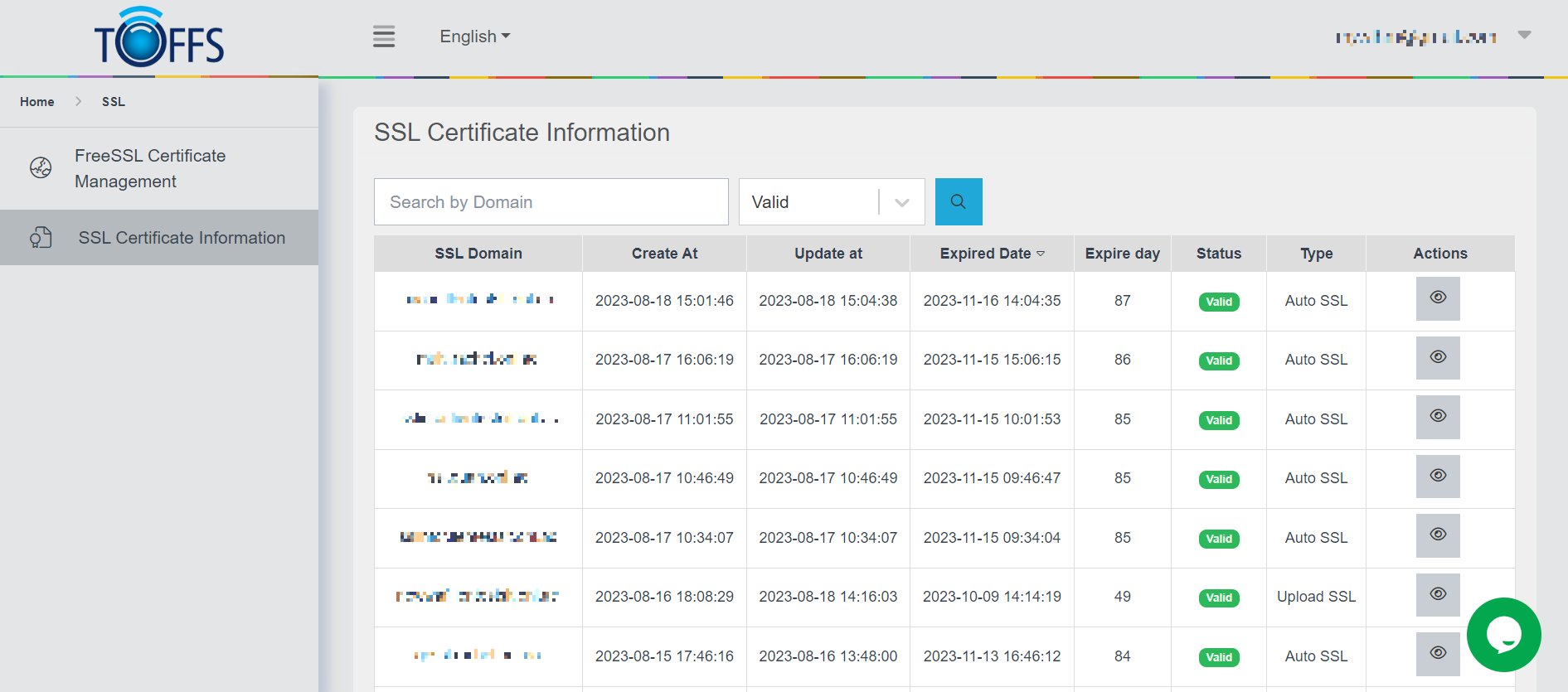The width and height of the screenshot is (1568, 692).
Task: View details of the Upload SSL certificate
Action: [1437, 594]
